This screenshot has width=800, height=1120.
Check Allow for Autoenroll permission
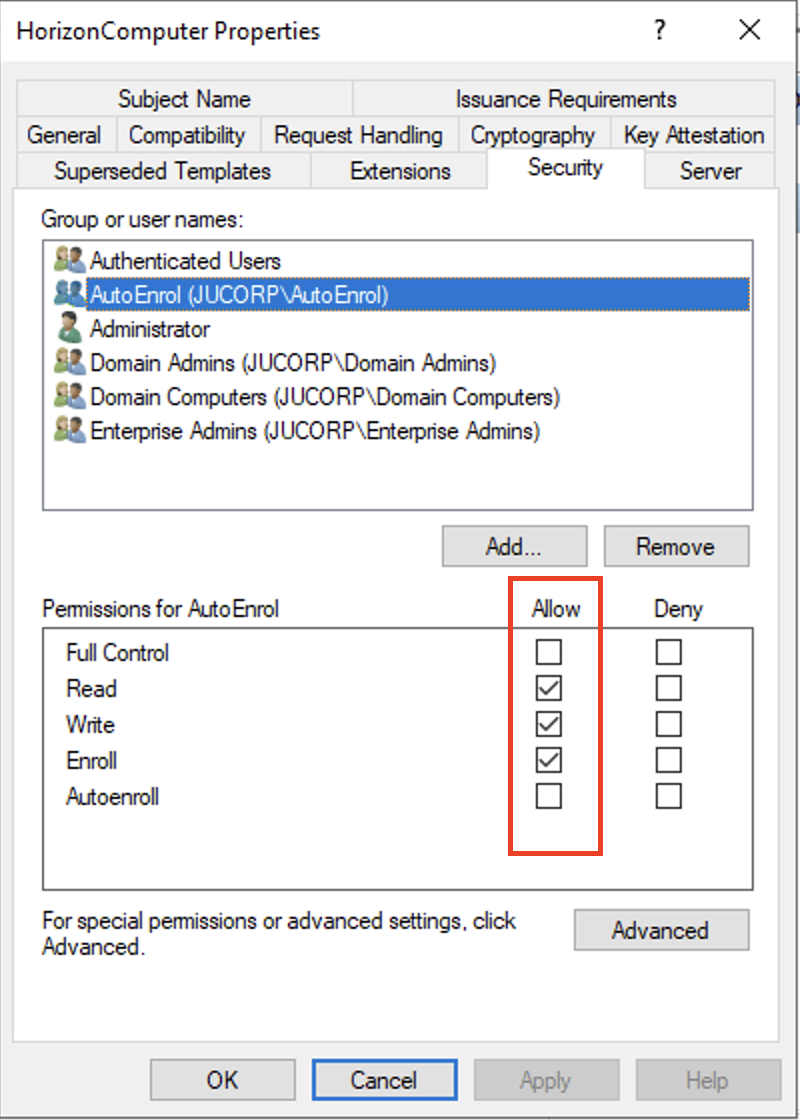click(549, 797)
